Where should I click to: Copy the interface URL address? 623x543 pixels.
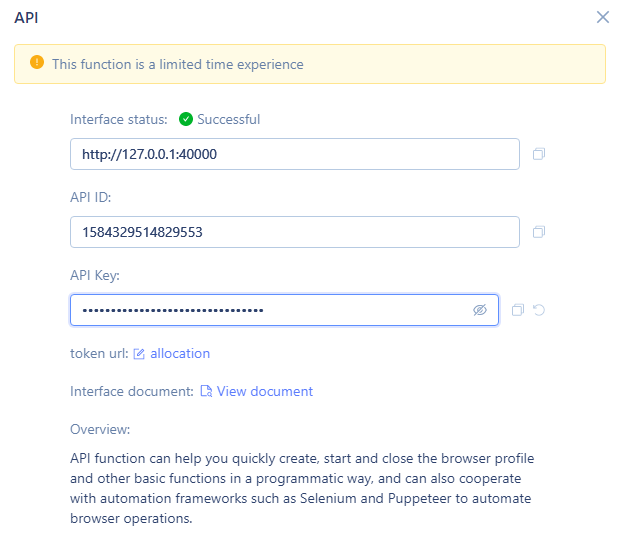[539, 154]
